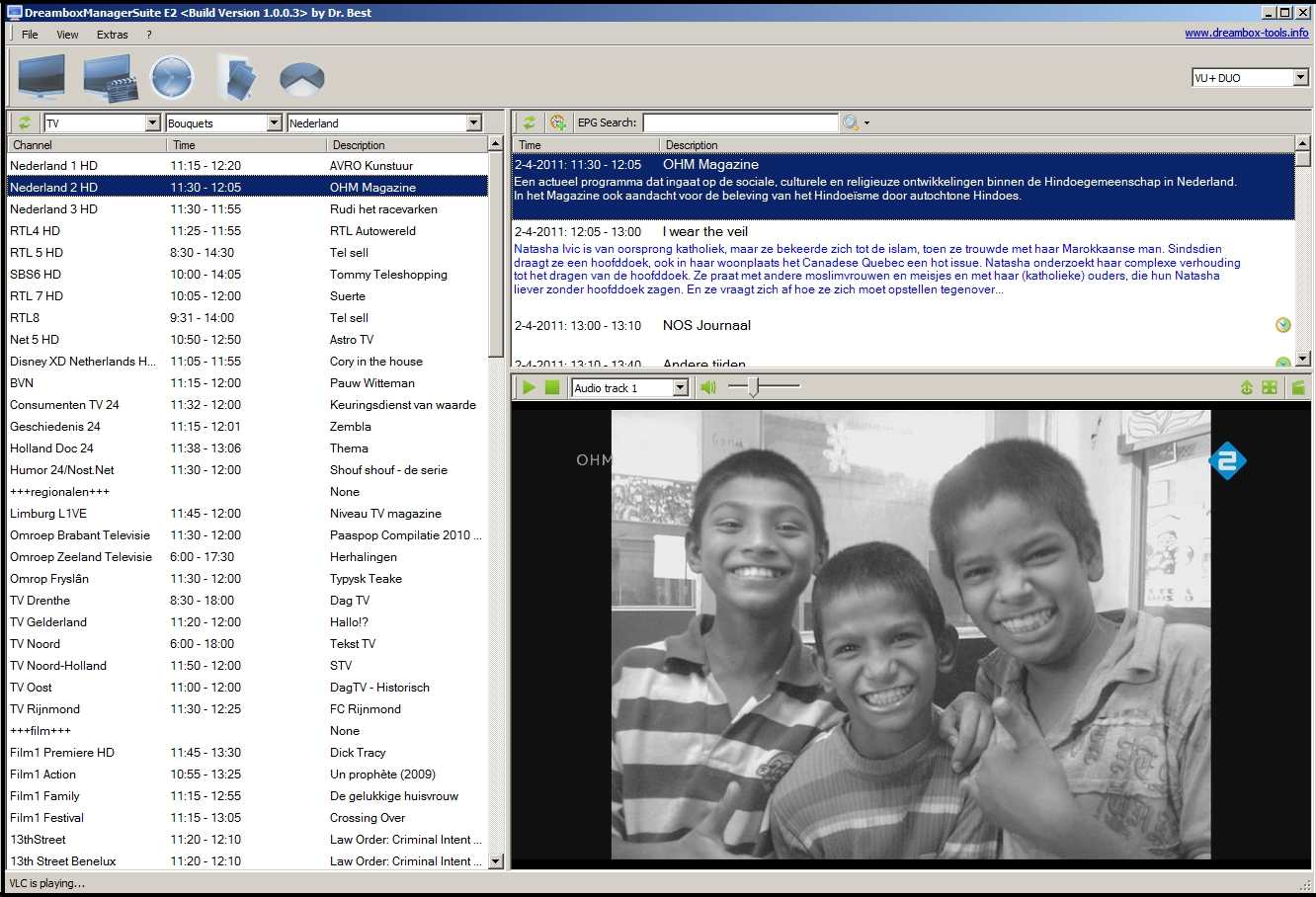Image resolution: width=1316 pixels, height=897 pixels.
Task: Select the RTL 5 HD channel
Action: 247,253
